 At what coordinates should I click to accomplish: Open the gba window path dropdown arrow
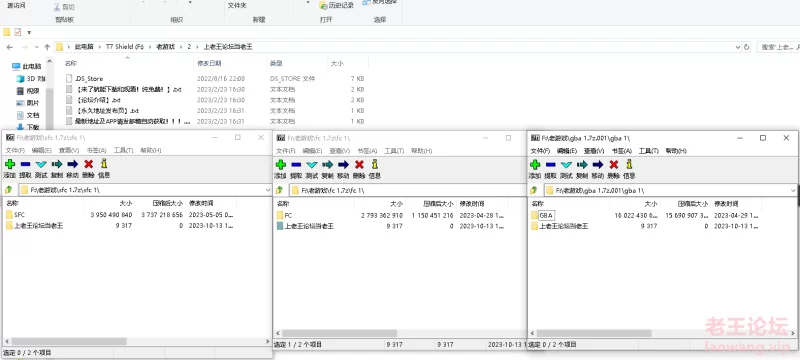793,190
